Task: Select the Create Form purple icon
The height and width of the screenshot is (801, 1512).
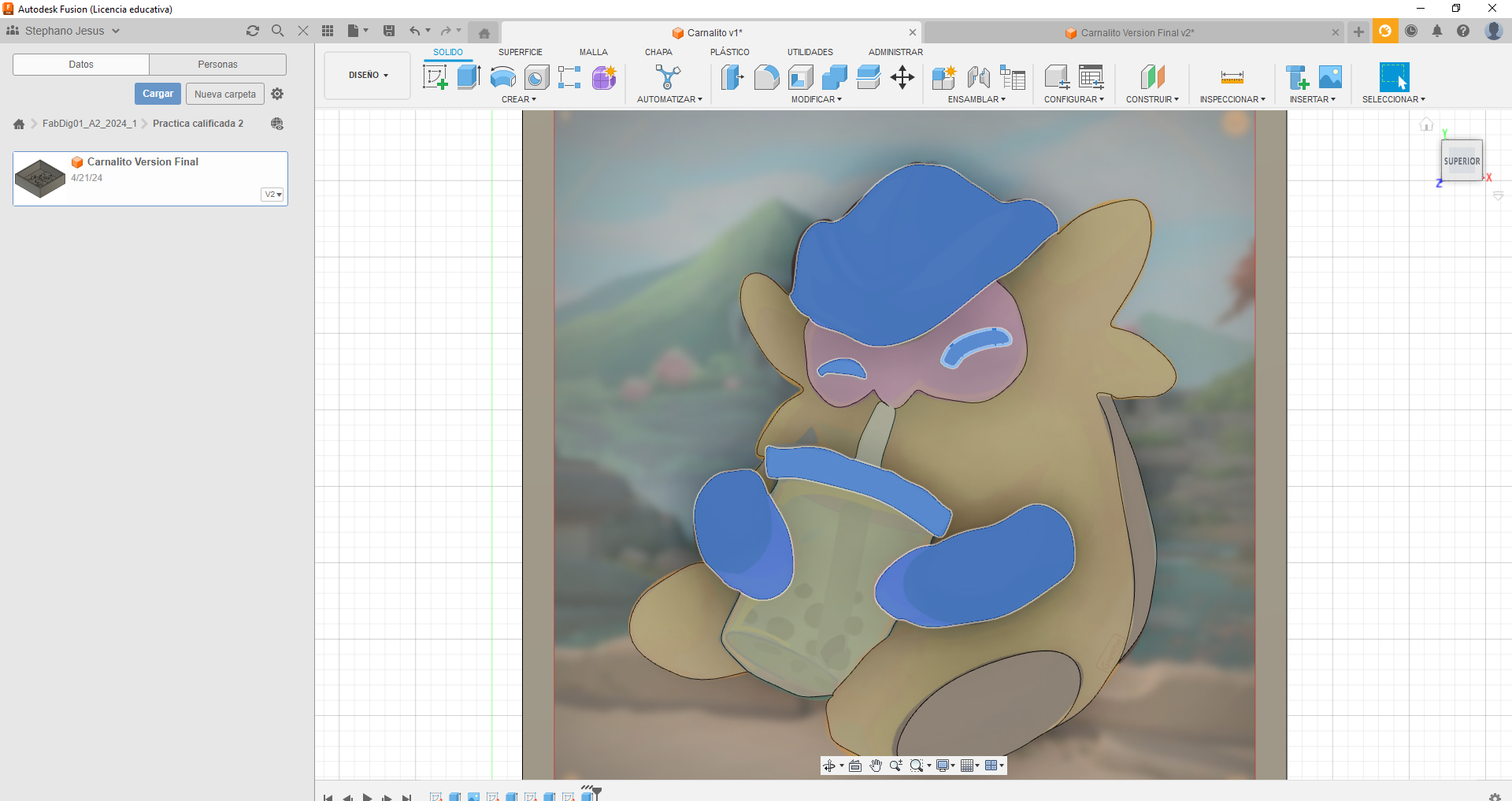Action: [604, 77]
